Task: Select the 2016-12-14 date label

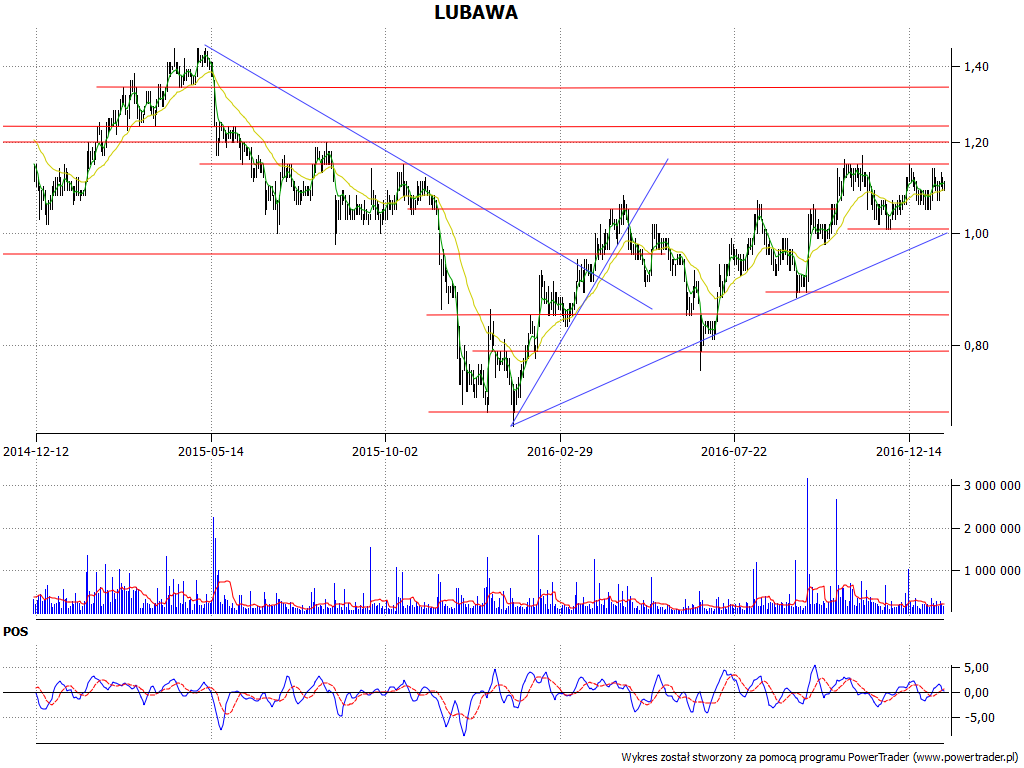Action: pos(908,451)
